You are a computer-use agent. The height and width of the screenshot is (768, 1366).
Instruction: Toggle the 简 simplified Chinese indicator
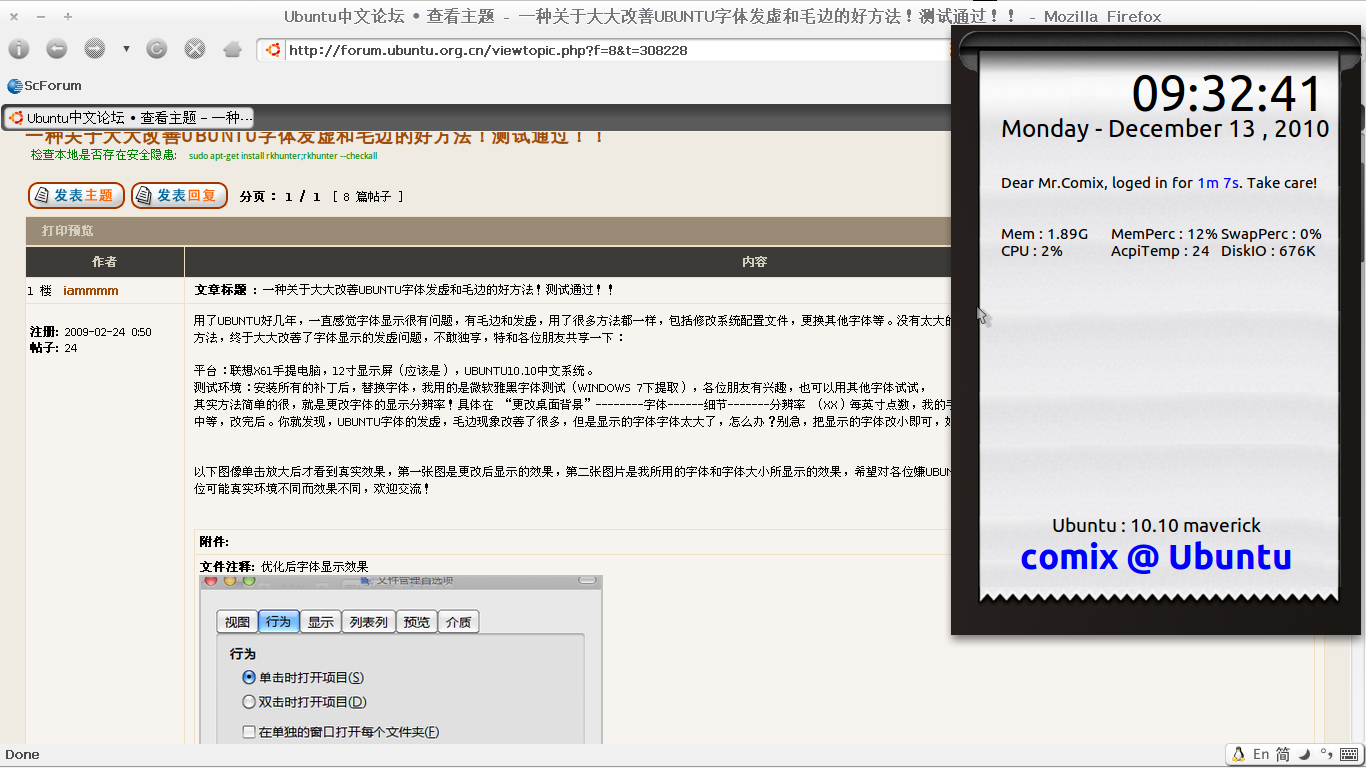(1283, 754)
